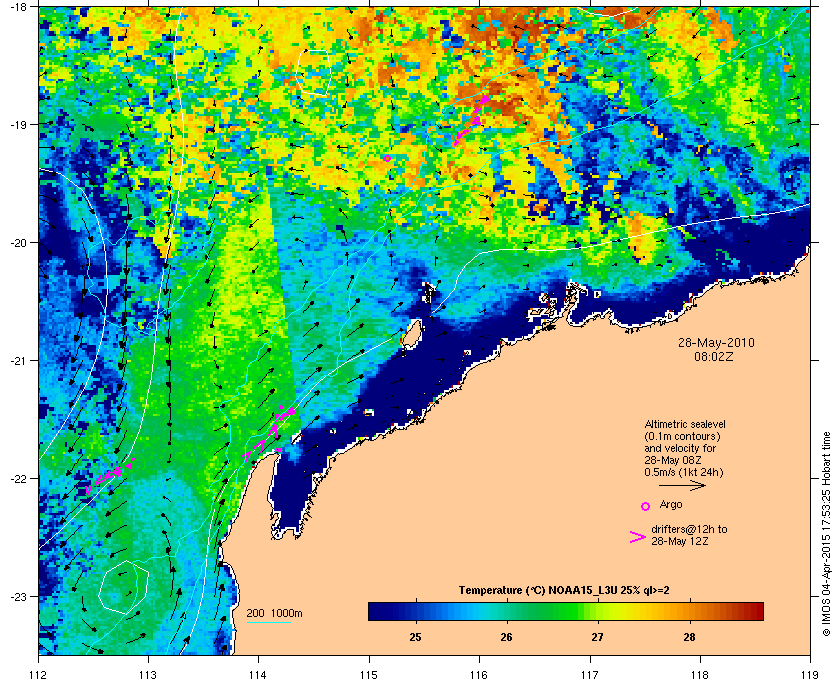
Task: Click the -18 latitude axis label
Action: coord(19,6)
